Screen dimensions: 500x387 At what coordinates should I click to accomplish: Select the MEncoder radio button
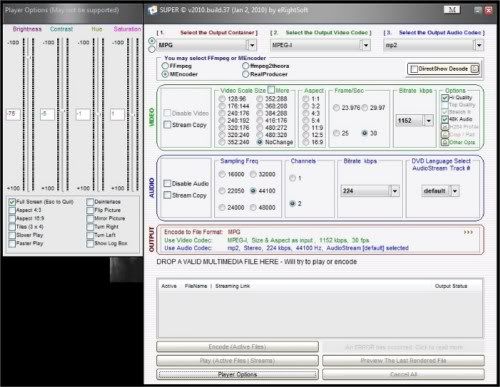pos(165,74)
